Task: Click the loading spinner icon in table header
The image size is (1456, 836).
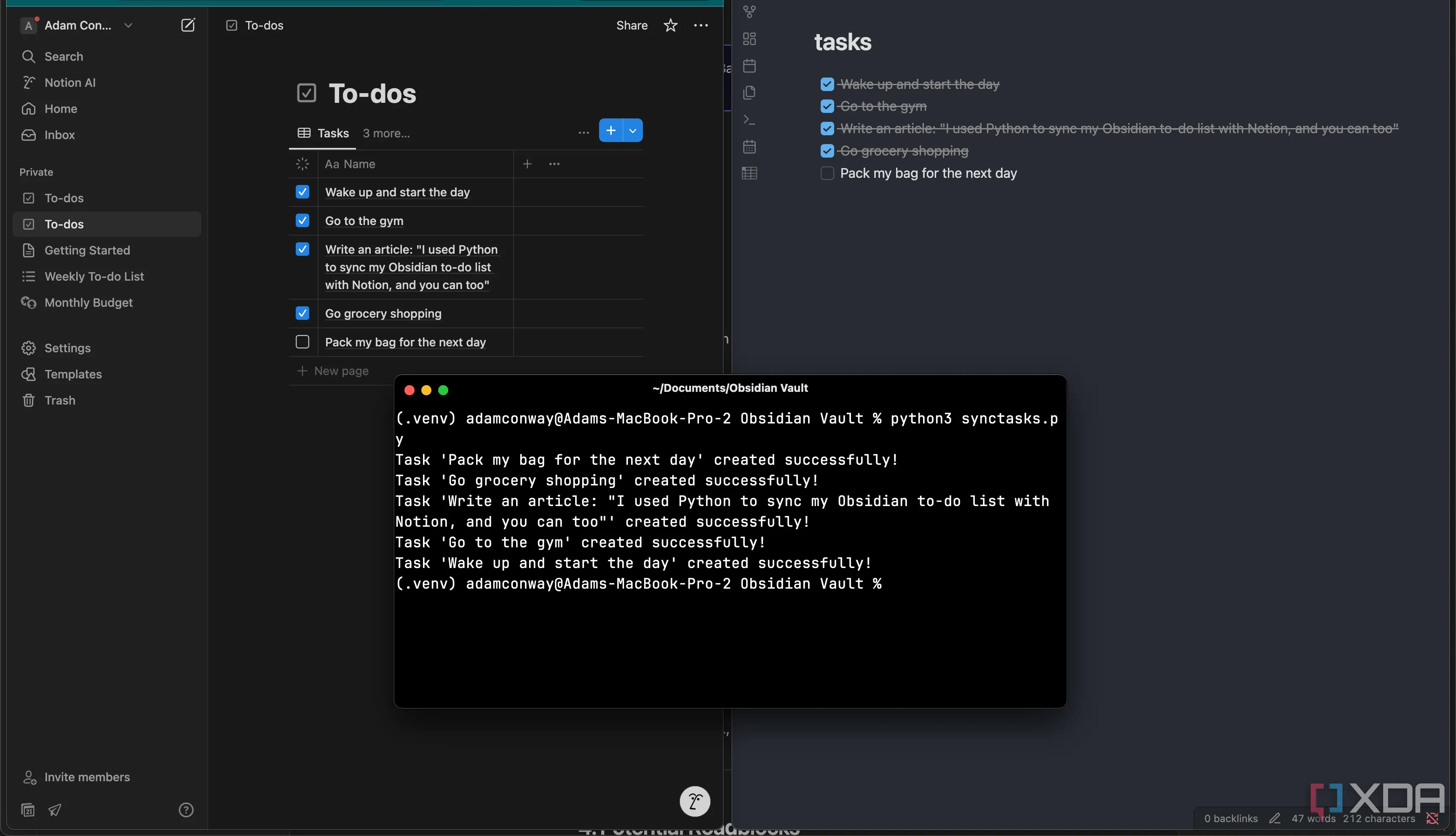Action: pyautogui.click(x=302, y=164)
